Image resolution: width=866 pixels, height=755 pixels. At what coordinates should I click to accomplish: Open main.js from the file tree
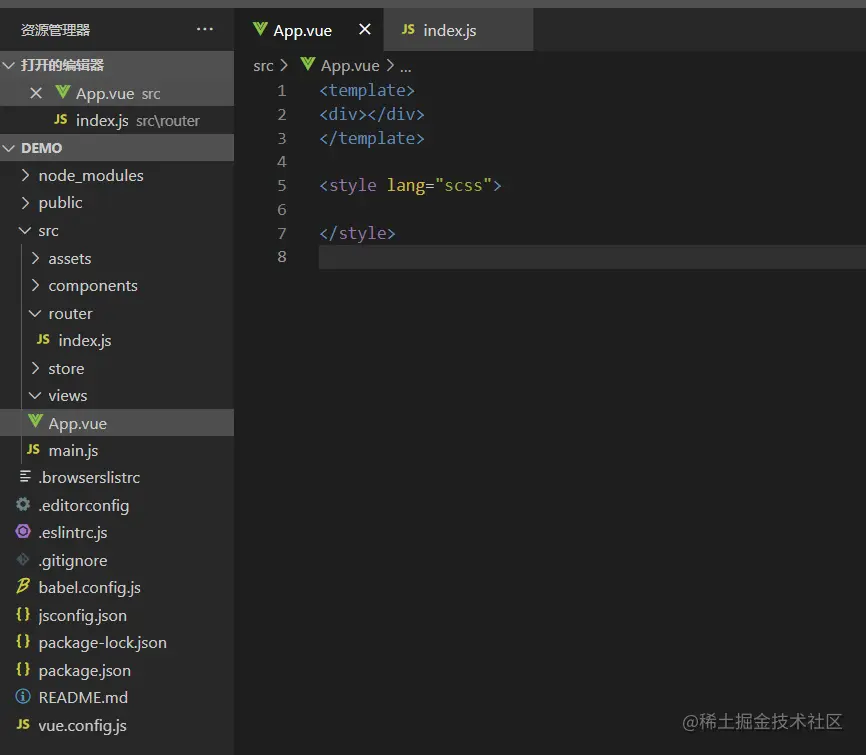coord(73,450)
